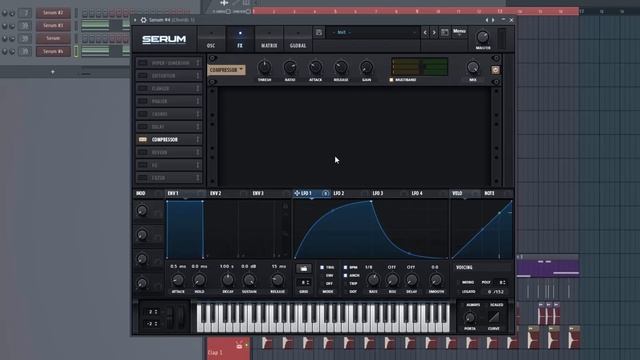Click the compressor THRESH knob
The height and width of the screenshot is (360, 640).
tap(264, 67)
